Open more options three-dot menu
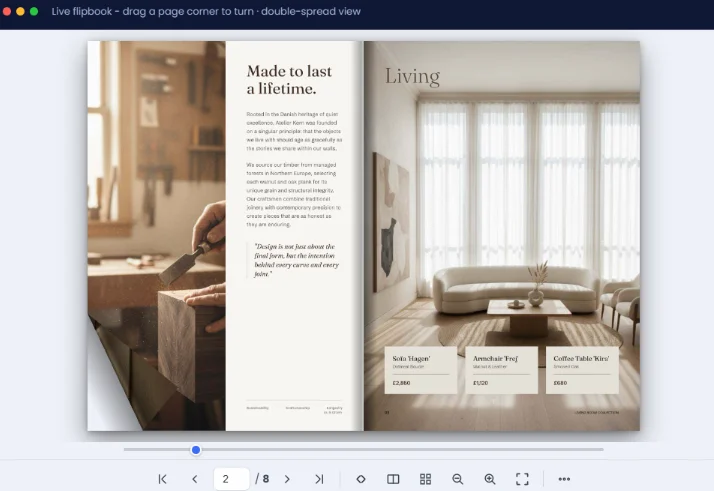714x491 pixels. 564,479
